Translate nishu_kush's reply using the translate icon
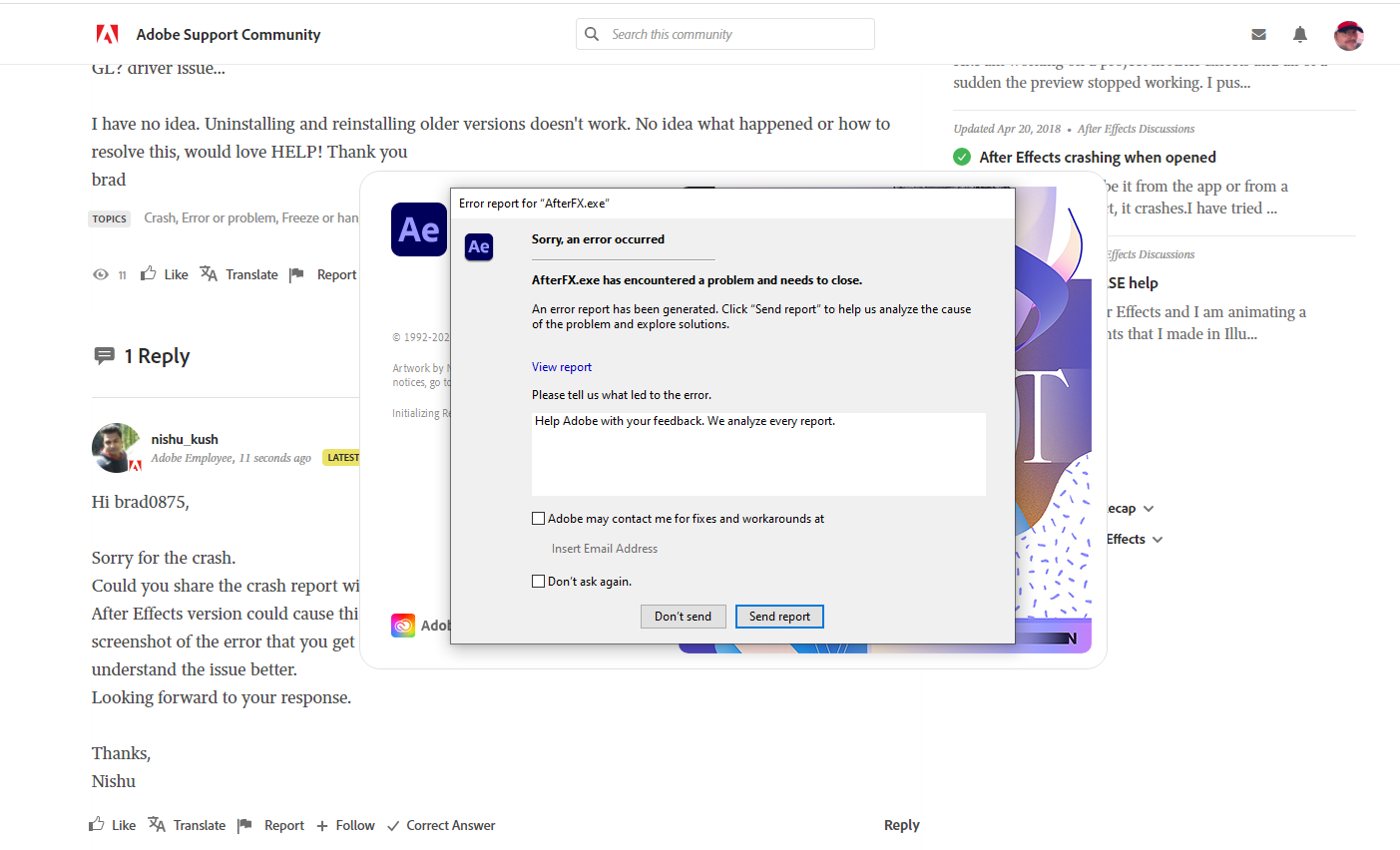Viewport: 1400px width, 850px height. point(157,825)
